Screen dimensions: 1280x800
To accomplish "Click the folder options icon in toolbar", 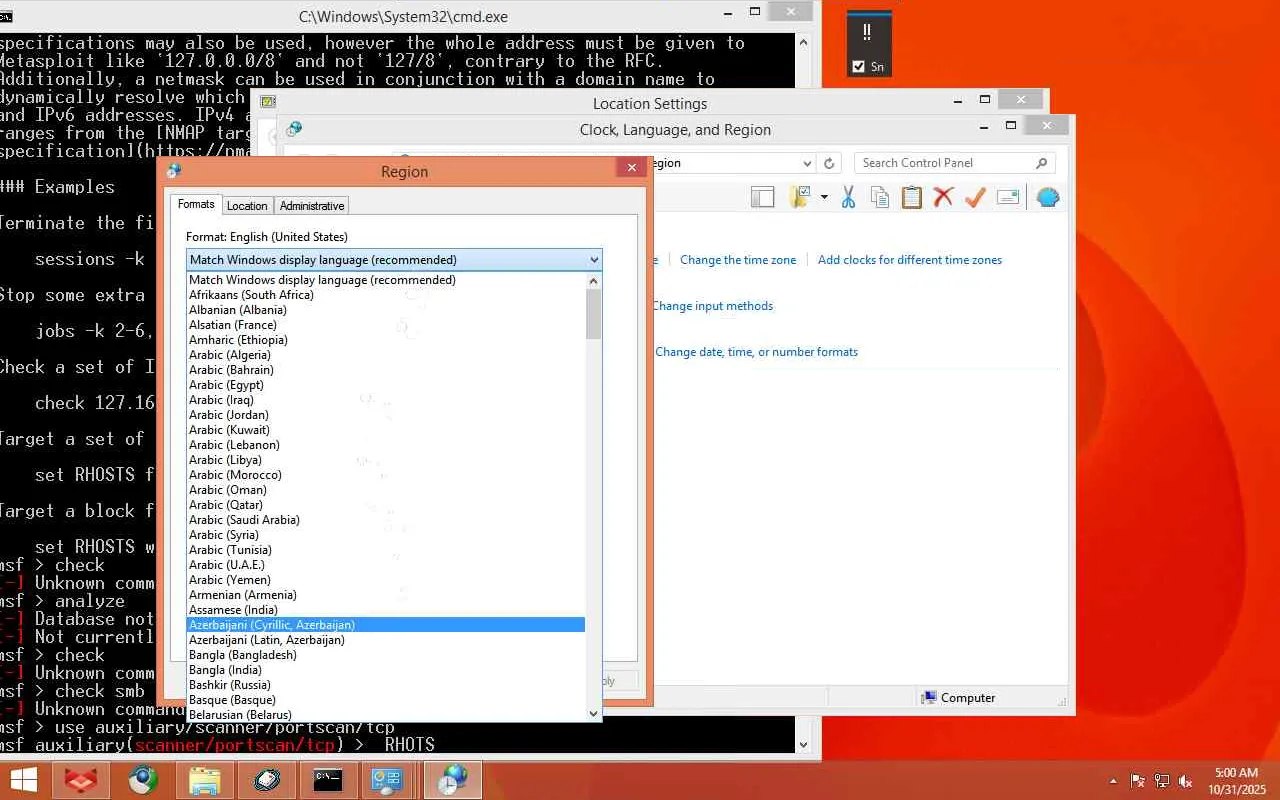I will (x=799, y=197).
